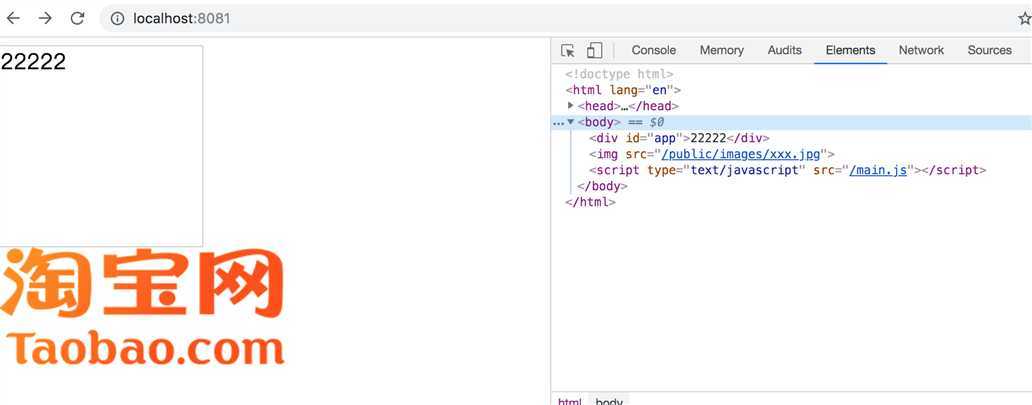The image size is (1032, 405).
Task: Select the img element node
Action: pos(711,155)
